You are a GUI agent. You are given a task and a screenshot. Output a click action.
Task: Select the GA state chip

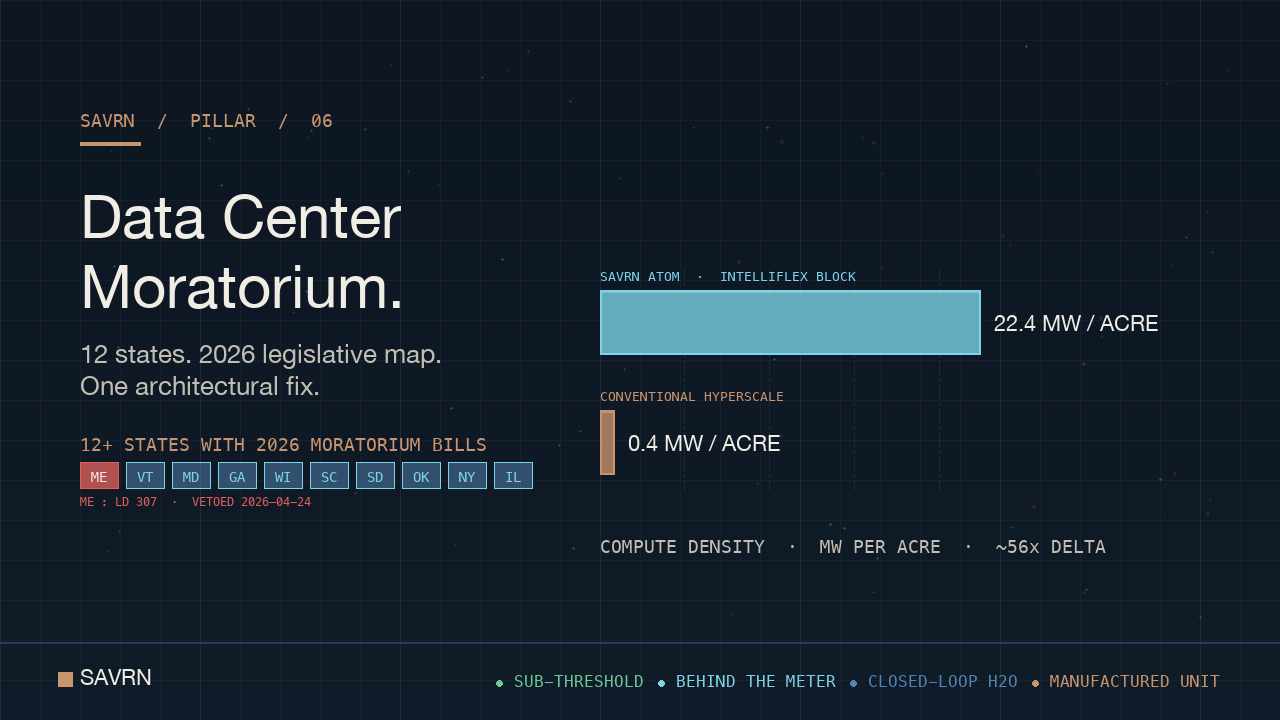pyautogui.click(x=237, y=476)
